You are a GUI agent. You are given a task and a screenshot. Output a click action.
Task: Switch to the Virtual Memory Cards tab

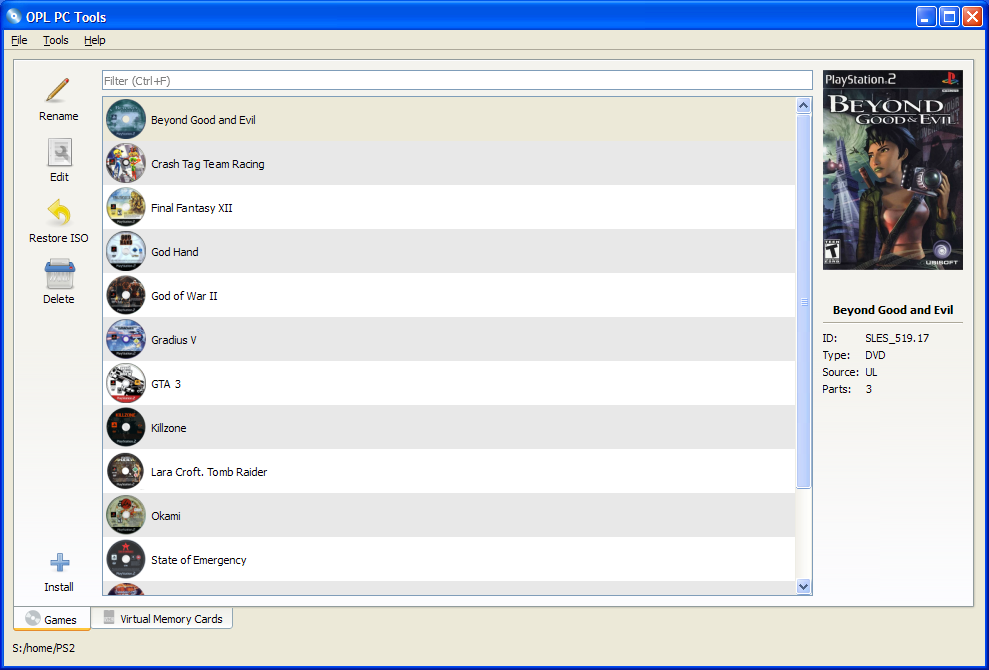pyautogui.click(x=162, y=619)
